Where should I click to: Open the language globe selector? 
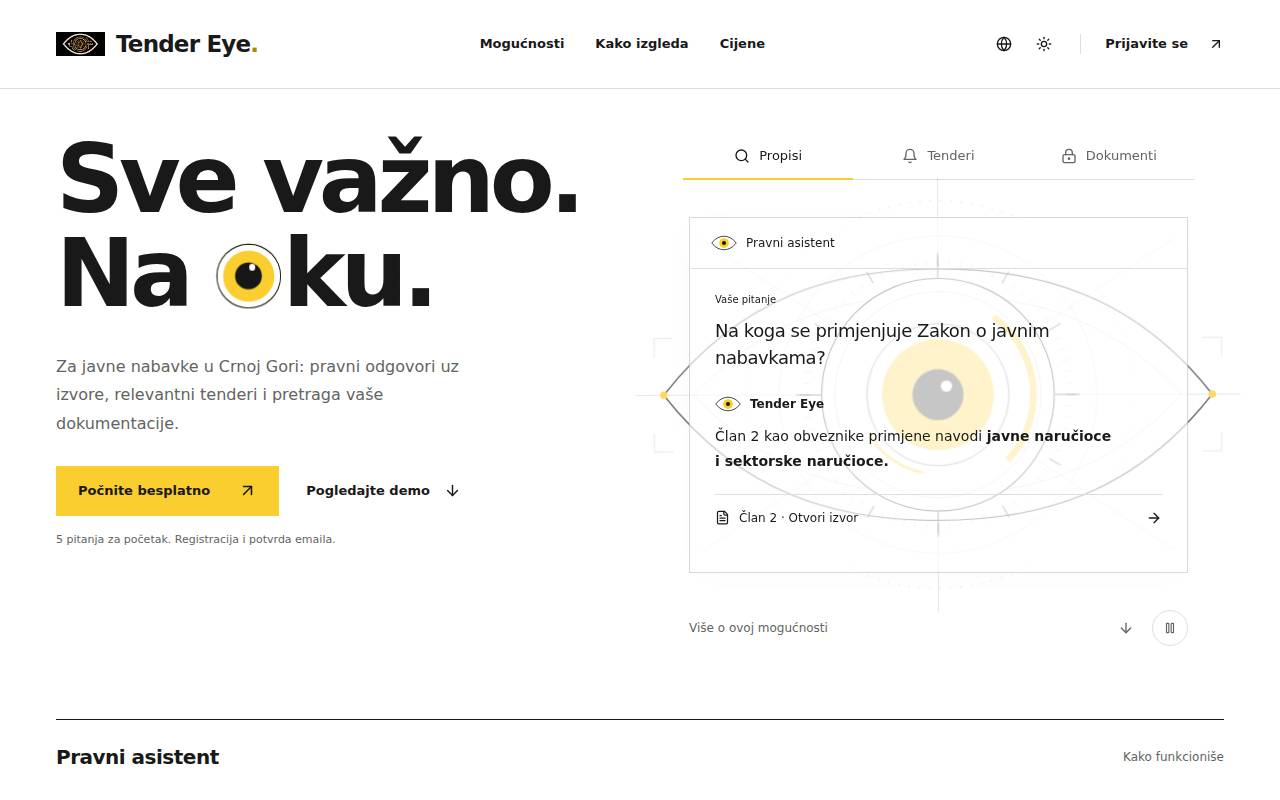point(1004,44)
